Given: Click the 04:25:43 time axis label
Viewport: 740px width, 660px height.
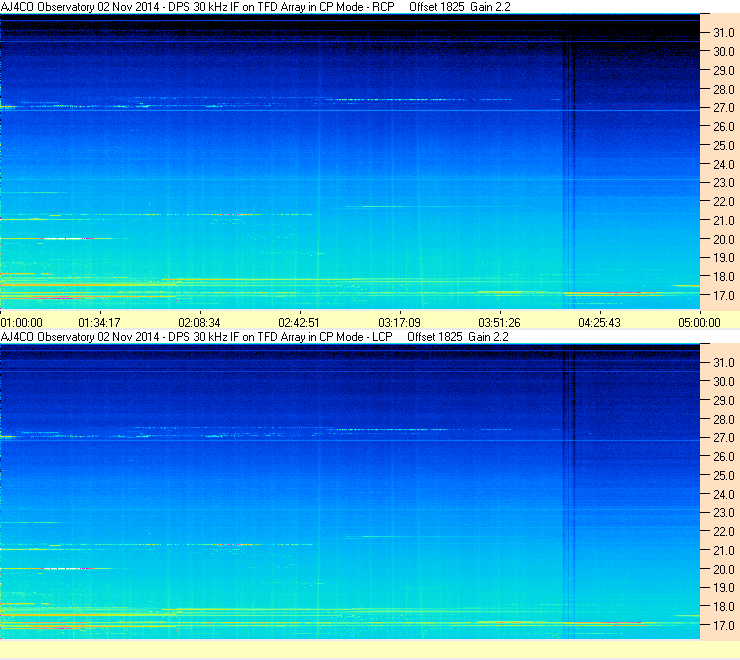Looking at the screenshot, I should coord(599,322).
